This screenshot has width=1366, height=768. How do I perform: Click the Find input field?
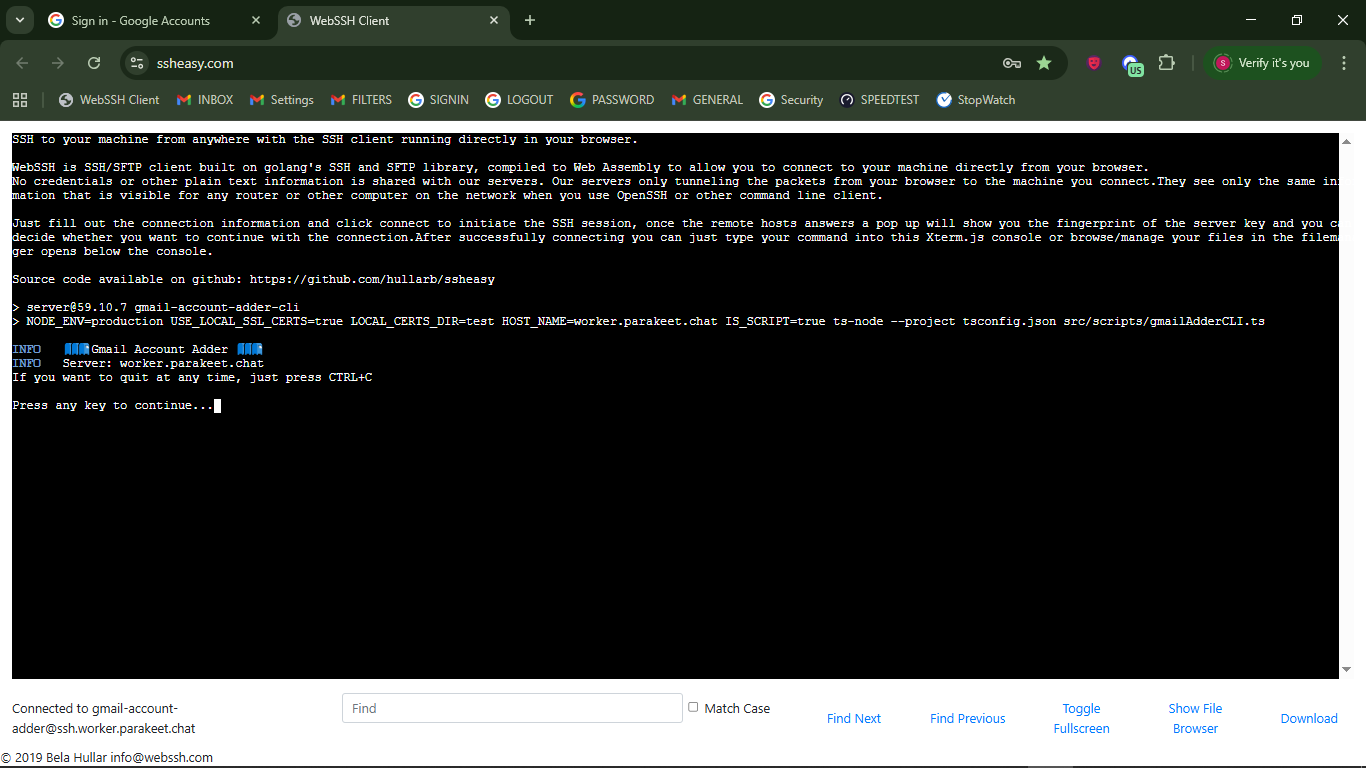511,708
